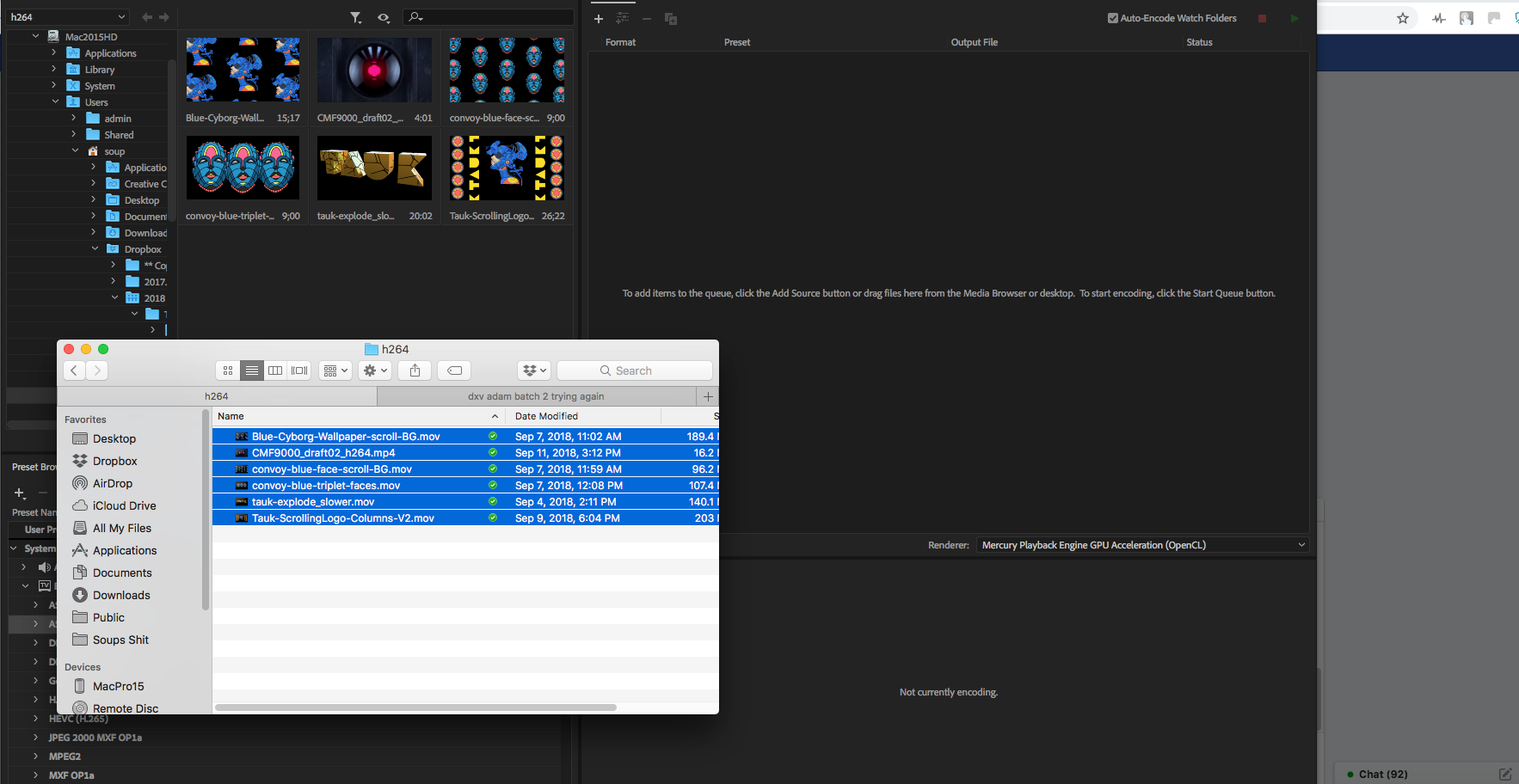The image size is (1519, 784).
Task: Click the Start Queue green play icon
Action: (x=1294, y=18)
